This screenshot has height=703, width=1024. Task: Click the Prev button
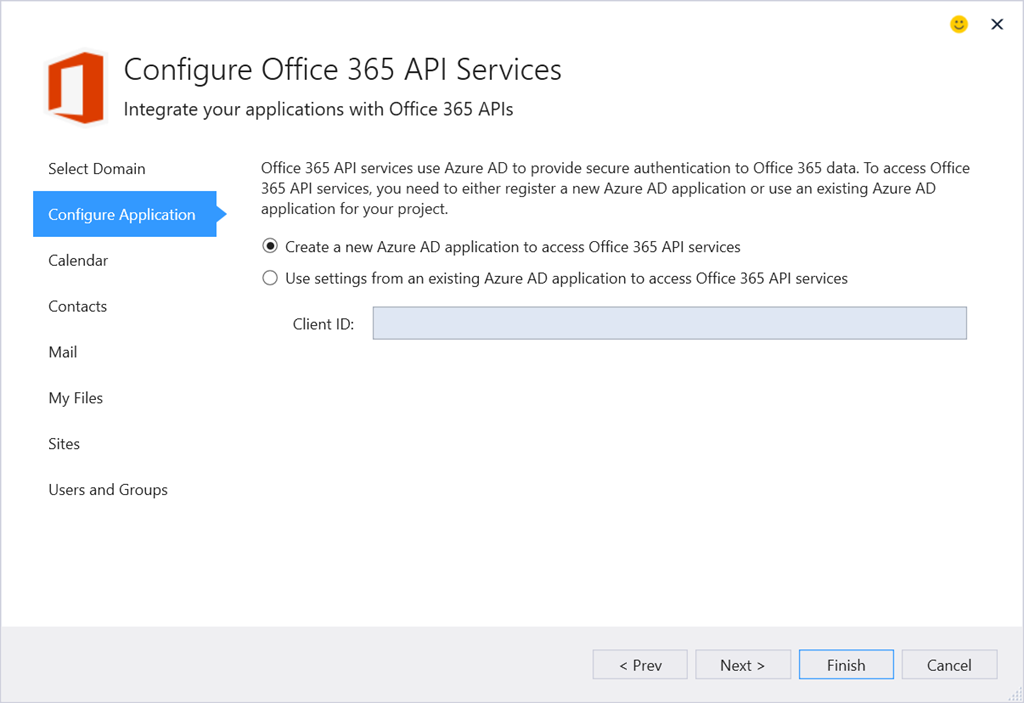[640, 664]
